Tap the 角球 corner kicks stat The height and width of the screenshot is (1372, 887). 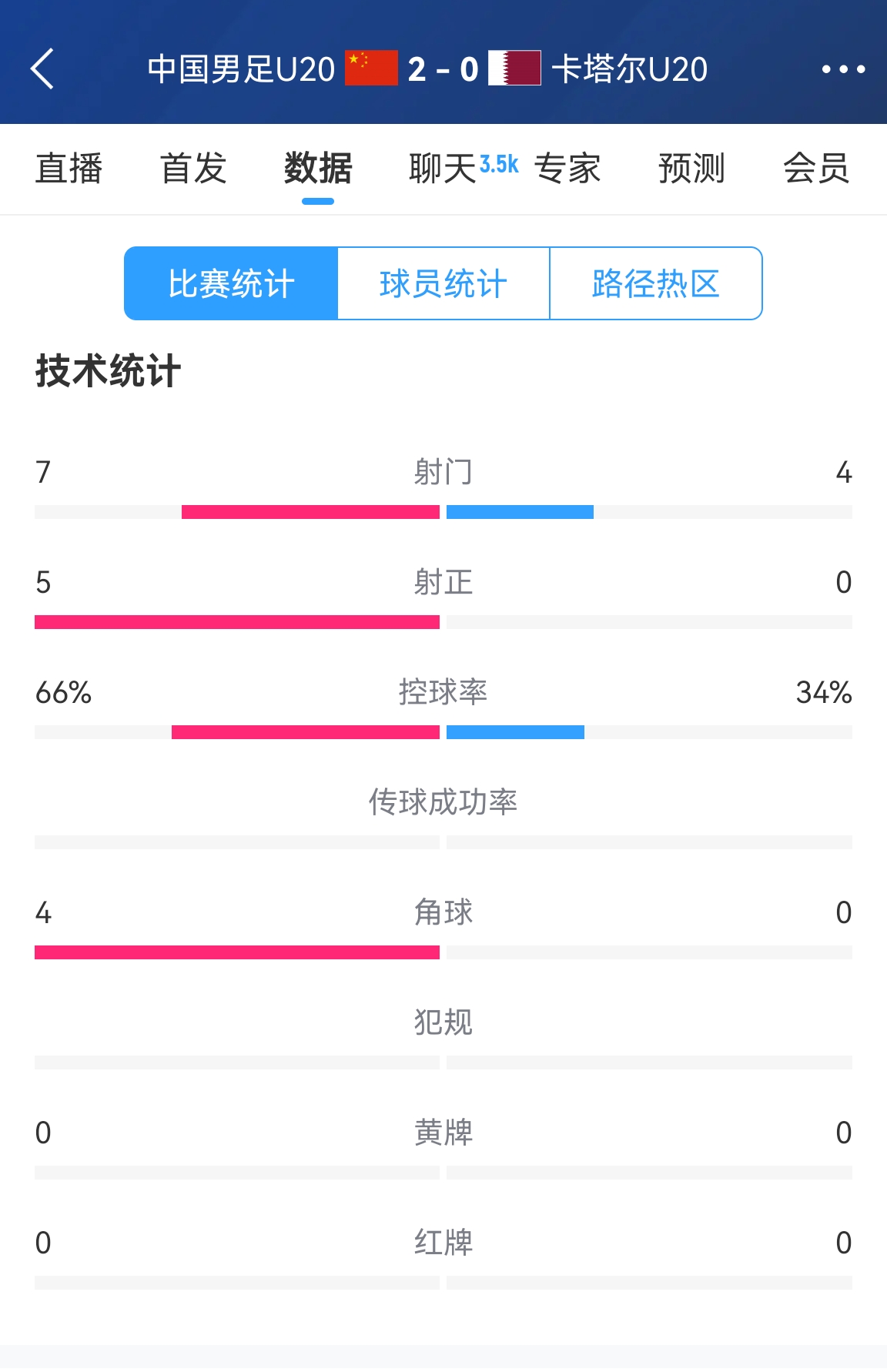click(x=443, y=913)
